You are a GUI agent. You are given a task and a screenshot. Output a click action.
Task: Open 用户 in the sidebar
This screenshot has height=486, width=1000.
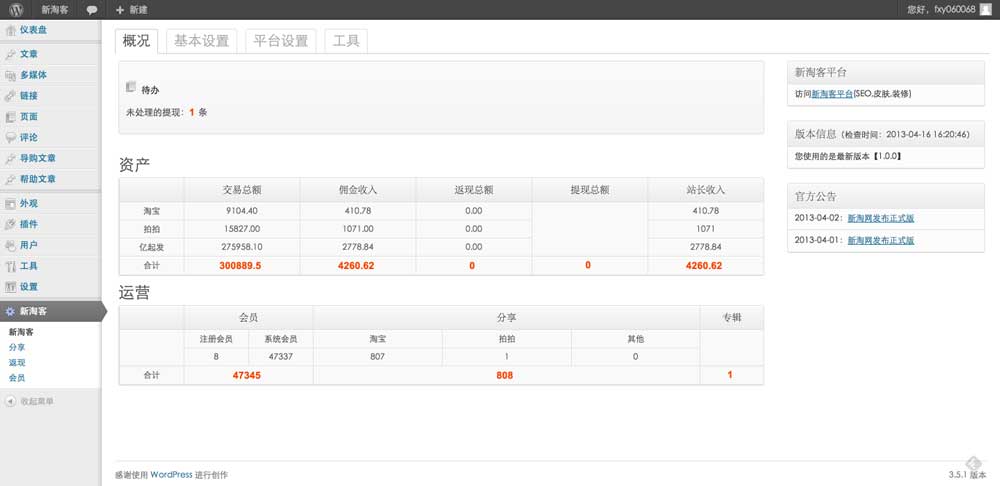tap(29, 245)
